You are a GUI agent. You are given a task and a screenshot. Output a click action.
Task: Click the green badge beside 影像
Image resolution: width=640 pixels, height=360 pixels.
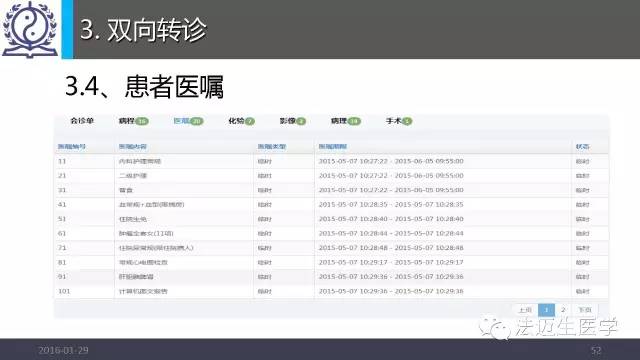301,121
